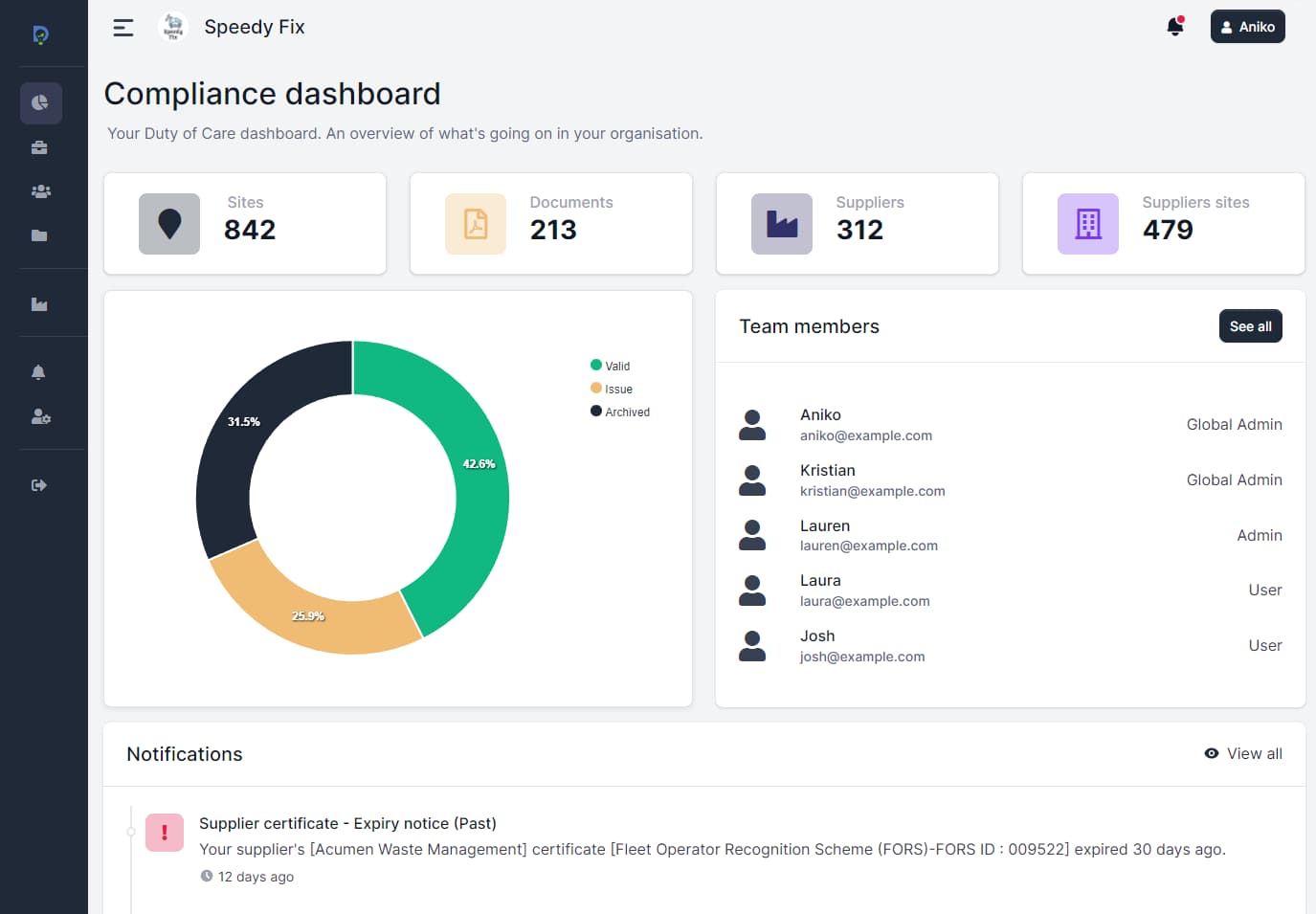Toggle the Archived legend entry on the chart
The height and width of the screenshot is (914, 1316).
620,412
